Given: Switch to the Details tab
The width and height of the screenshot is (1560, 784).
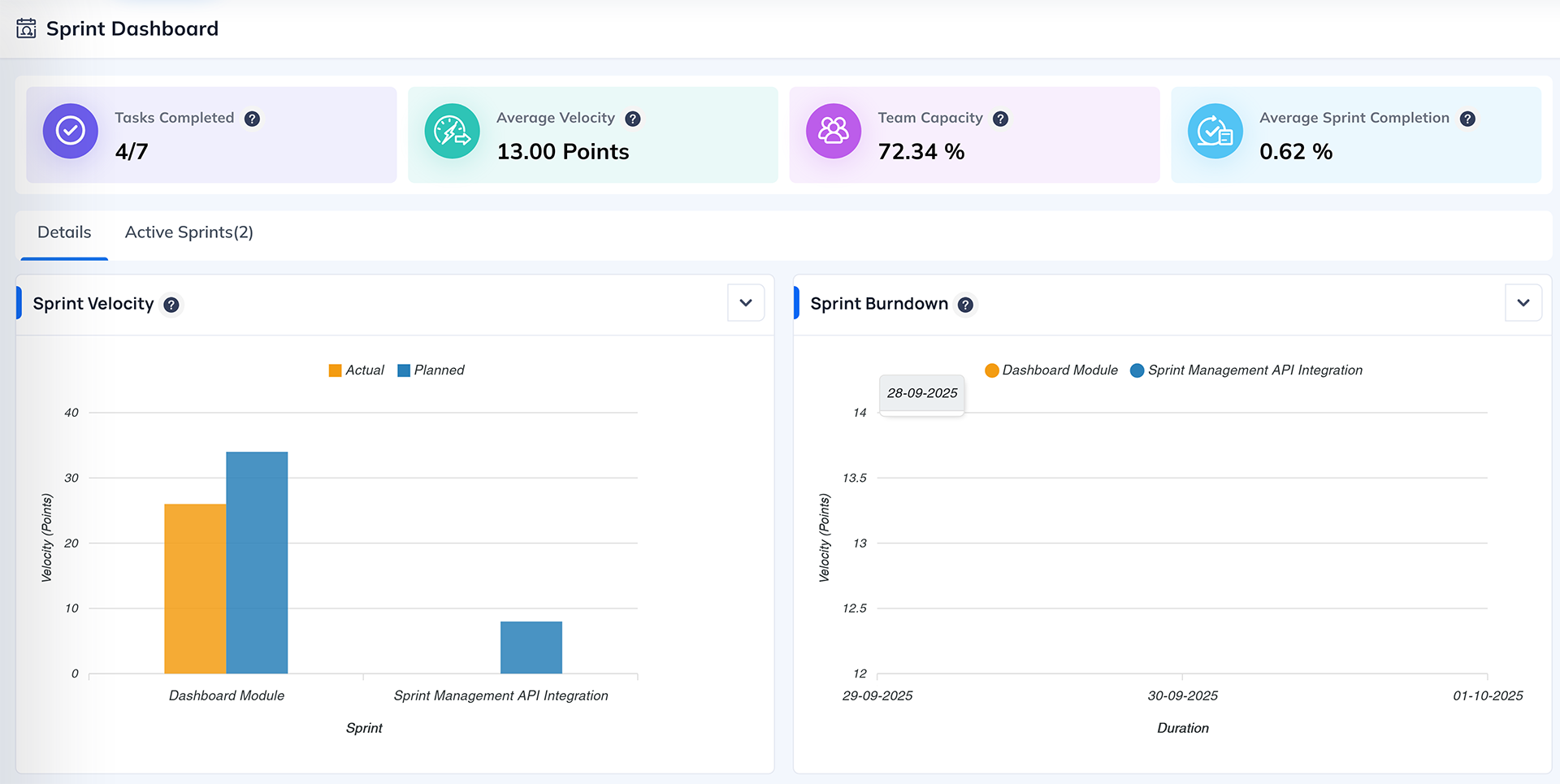Looking at the screenshot, I should [64, 232].
